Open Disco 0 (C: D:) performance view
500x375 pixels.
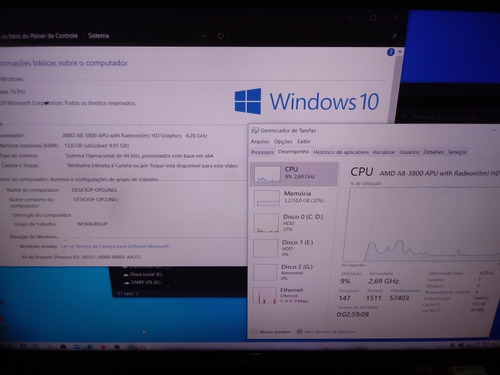[x=294, y=223]
